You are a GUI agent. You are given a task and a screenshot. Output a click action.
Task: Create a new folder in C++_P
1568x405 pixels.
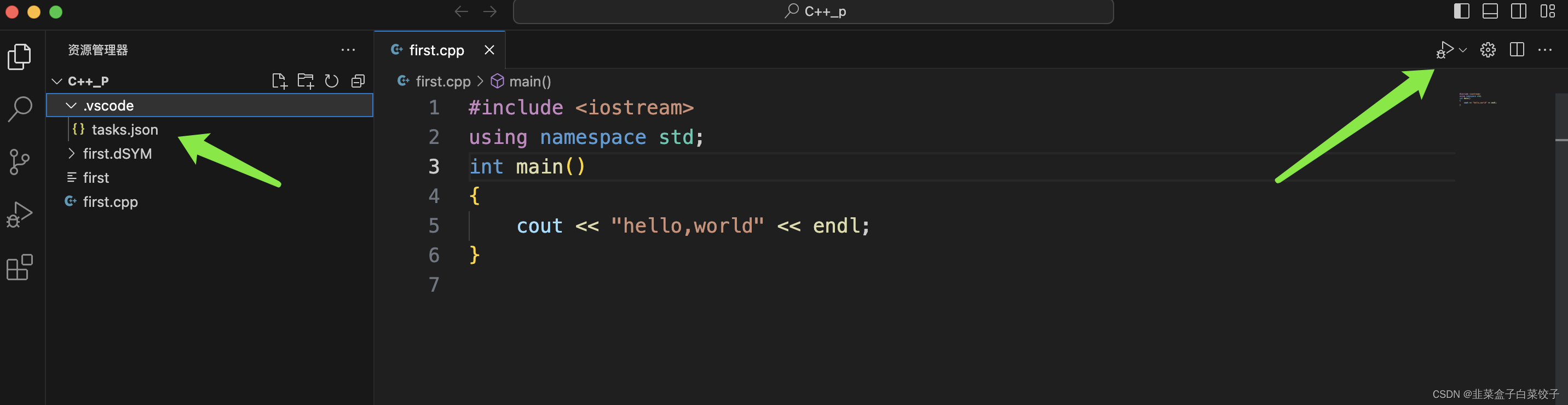305,81
